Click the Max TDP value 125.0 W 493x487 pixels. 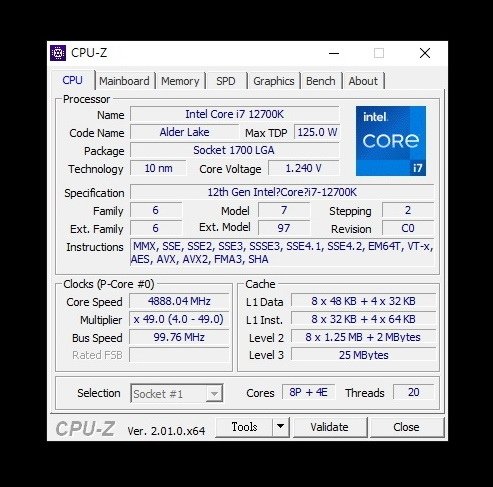[x=317, y=132]
